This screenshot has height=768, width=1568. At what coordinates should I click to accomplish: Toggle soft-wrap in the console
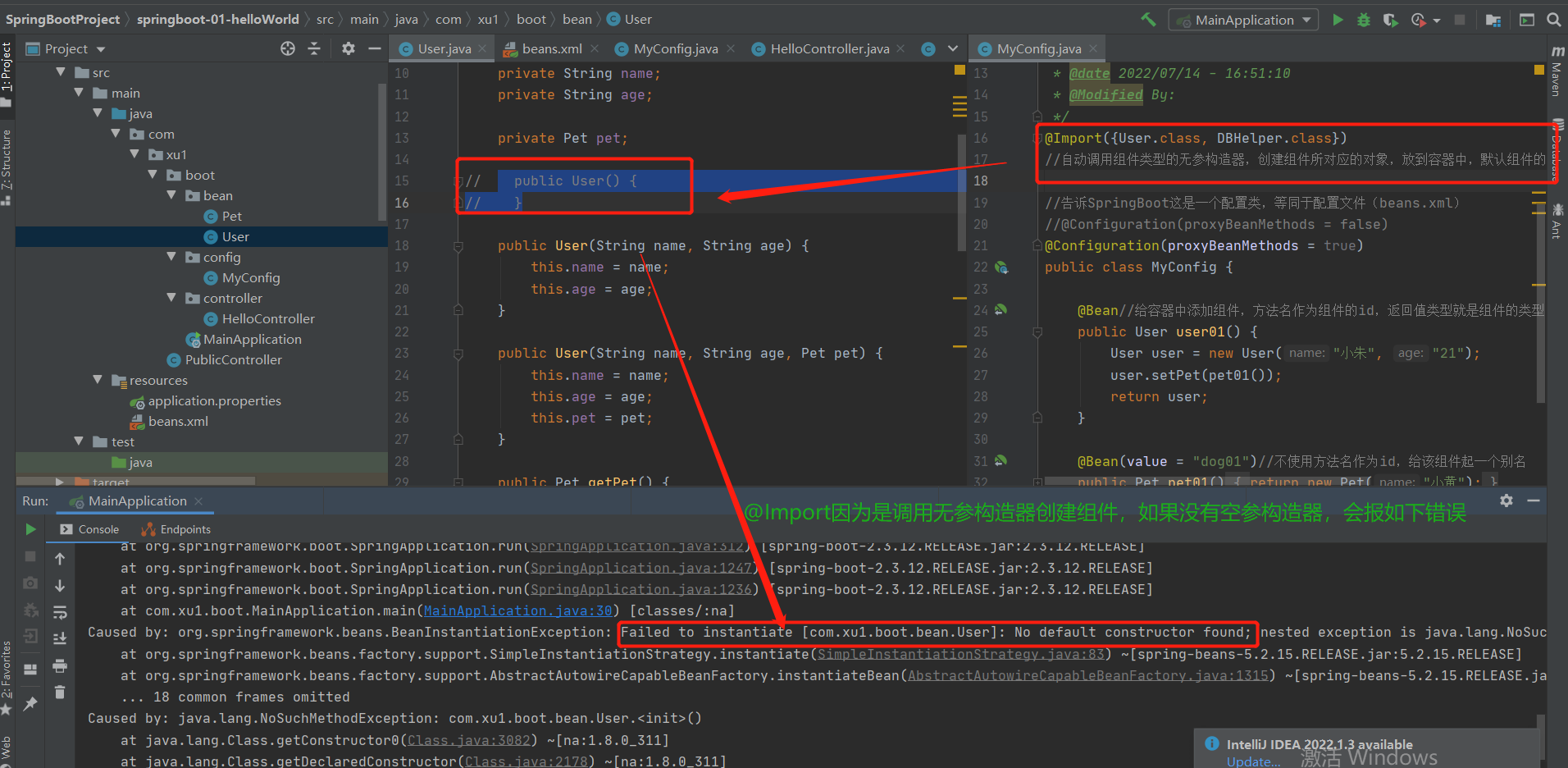pos(60,612)
